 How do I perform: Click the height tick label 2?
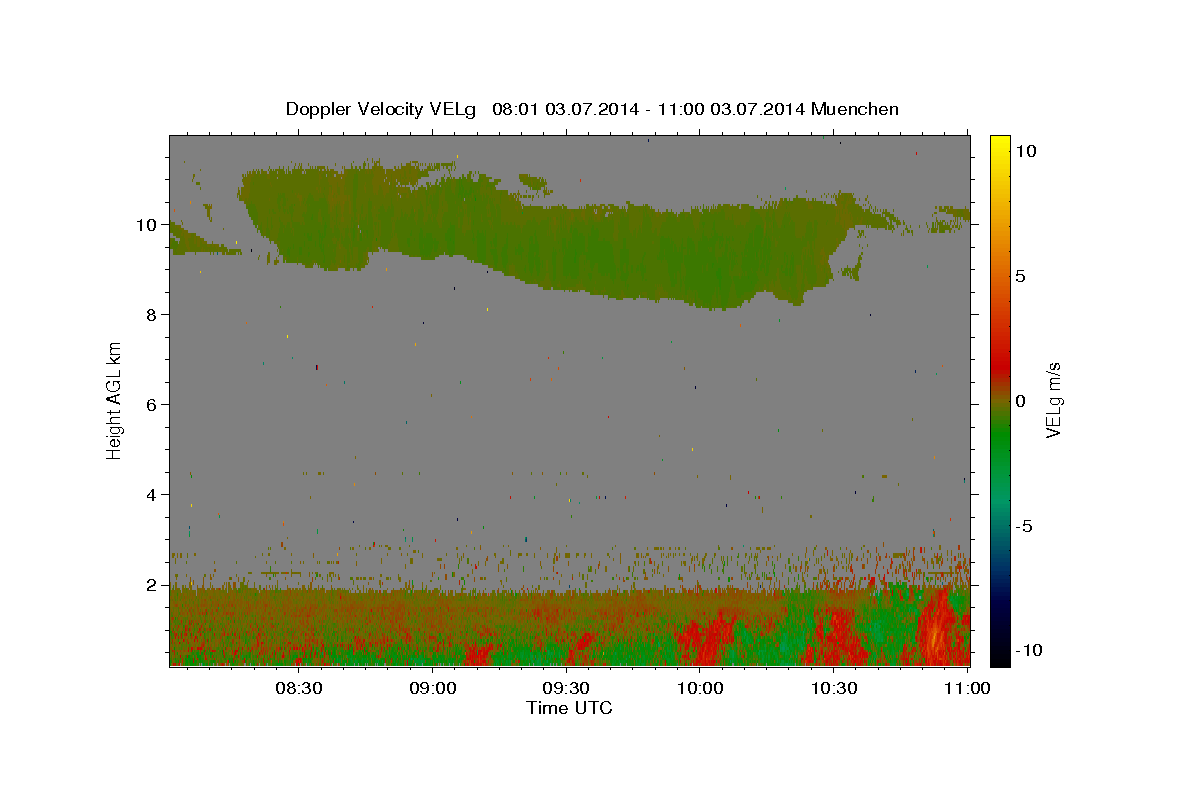(151, 584)
